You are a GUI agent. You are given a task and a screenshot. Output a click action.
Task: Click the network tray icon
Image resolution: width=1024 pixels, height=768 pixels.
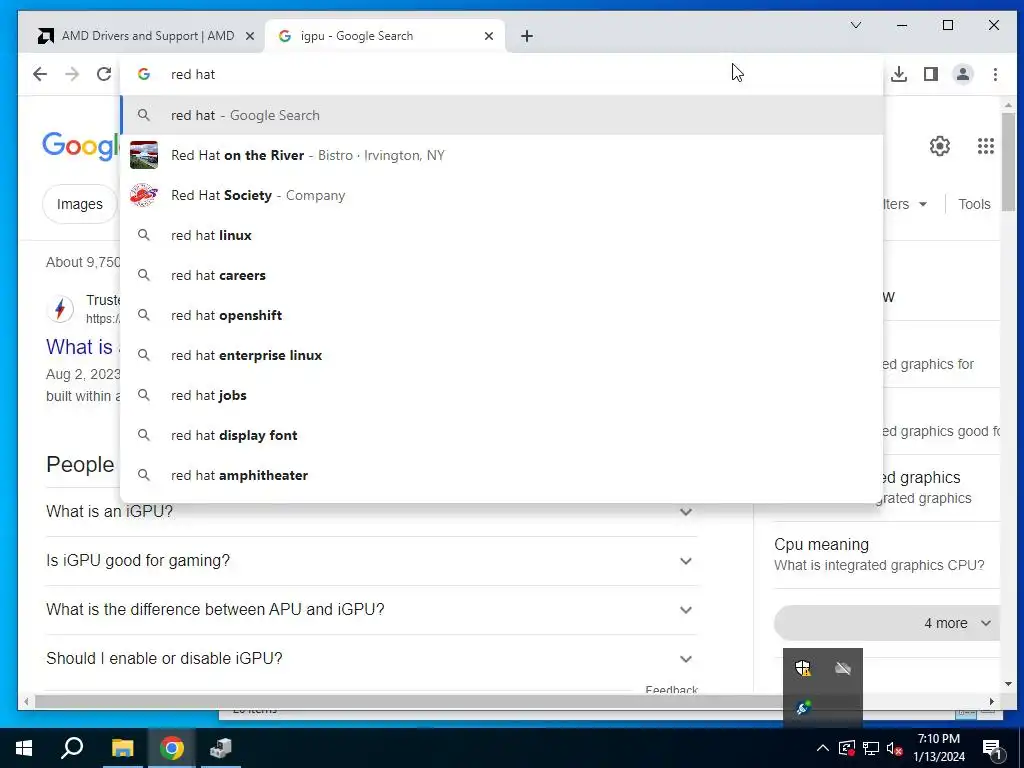[871, 748]
